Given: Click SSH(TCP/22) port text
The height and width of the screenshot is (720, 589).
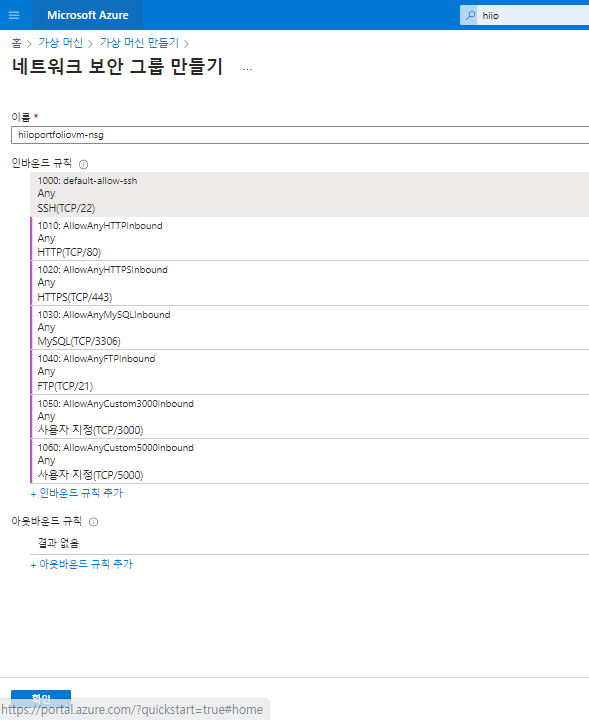Looking at the screenshot, I should pos(66,208).
